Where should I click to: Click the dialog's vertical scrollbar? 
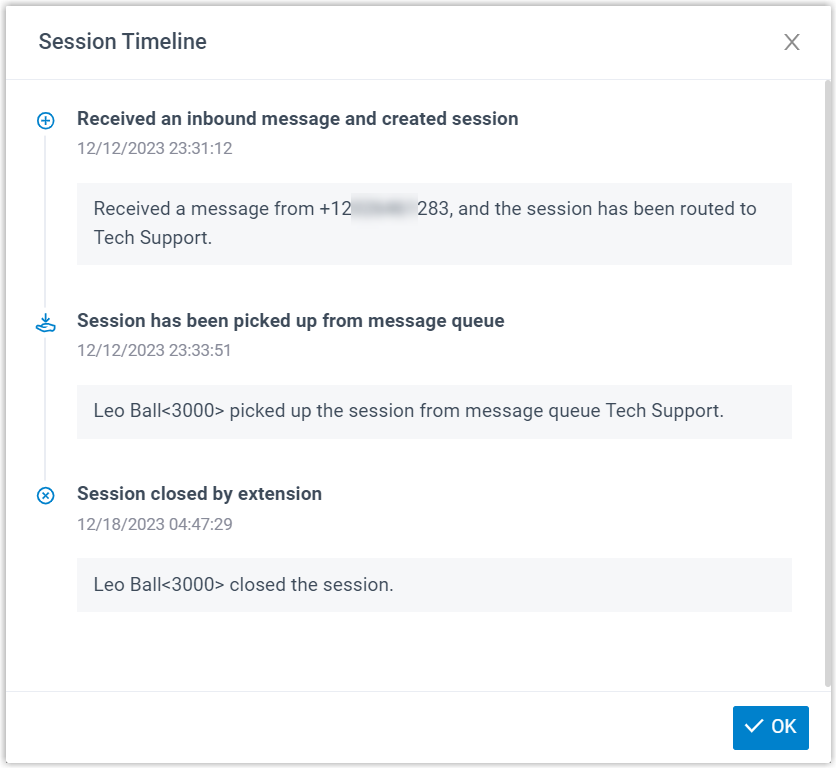point(828,380)
